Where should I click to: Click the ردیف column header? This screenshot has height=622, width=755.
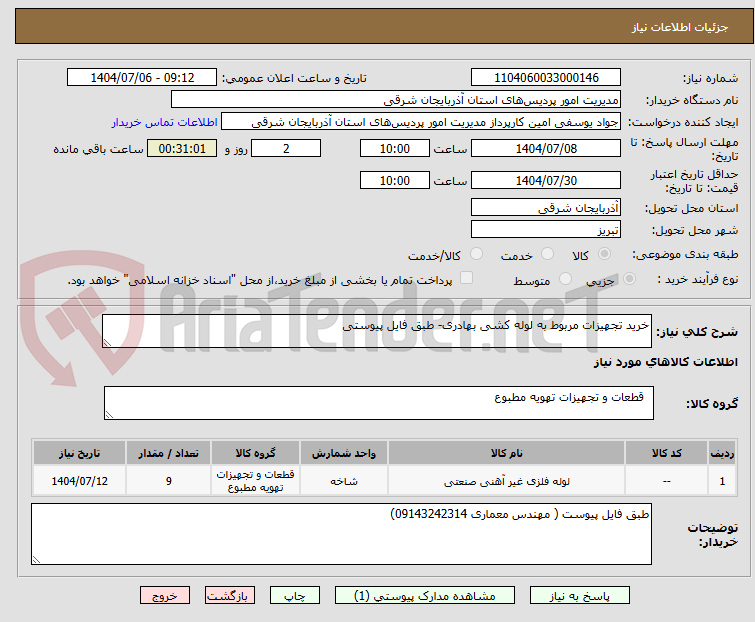click(x=722, y=453)
